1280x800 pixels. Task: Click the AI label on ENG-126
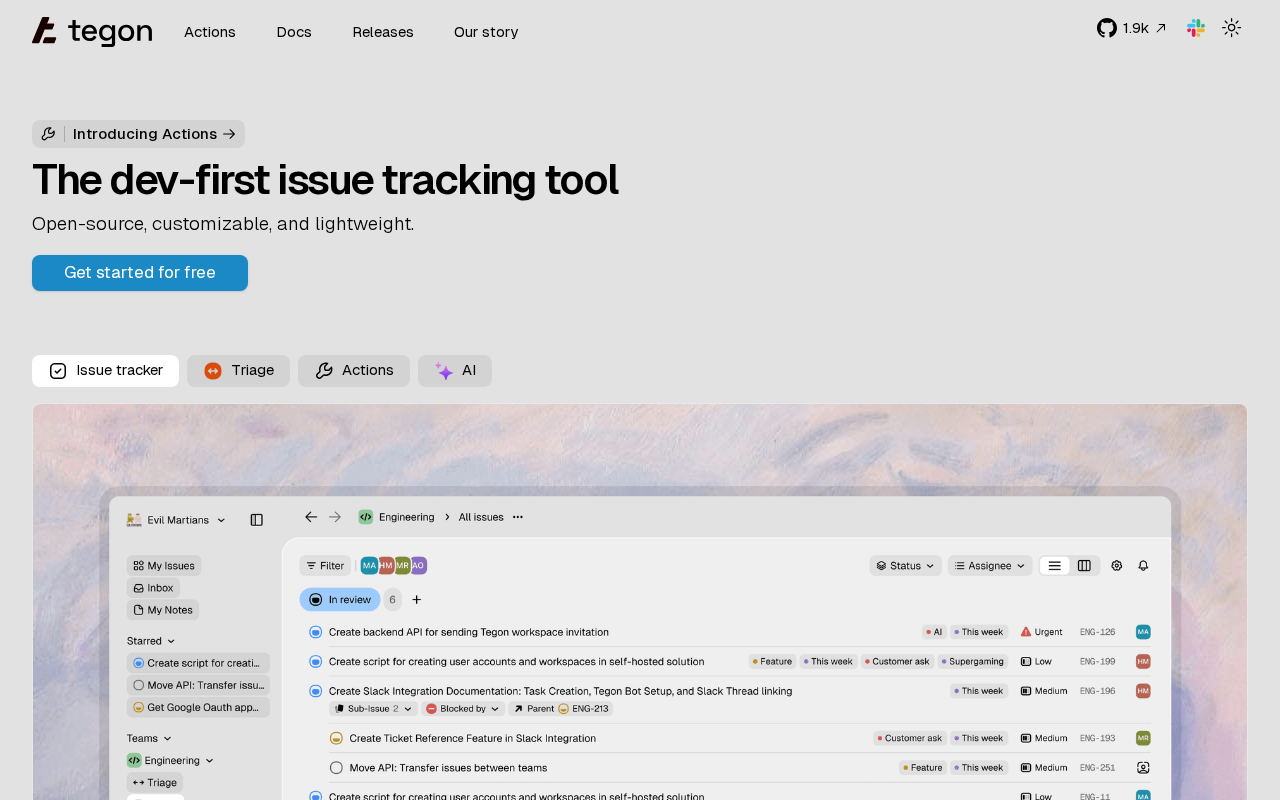[934, 632]
